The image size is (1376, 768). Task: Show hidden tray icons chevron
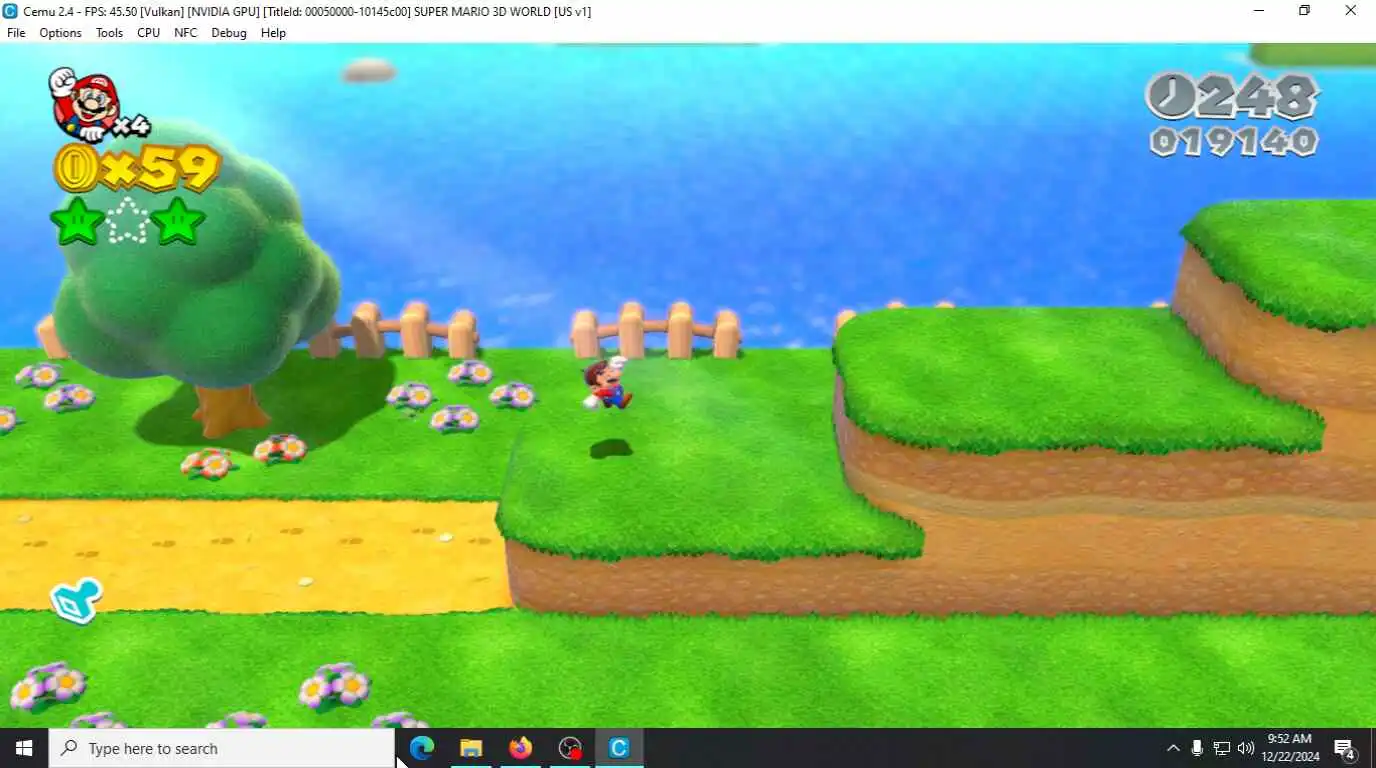pyautogui.click(x=1173, y=748)
